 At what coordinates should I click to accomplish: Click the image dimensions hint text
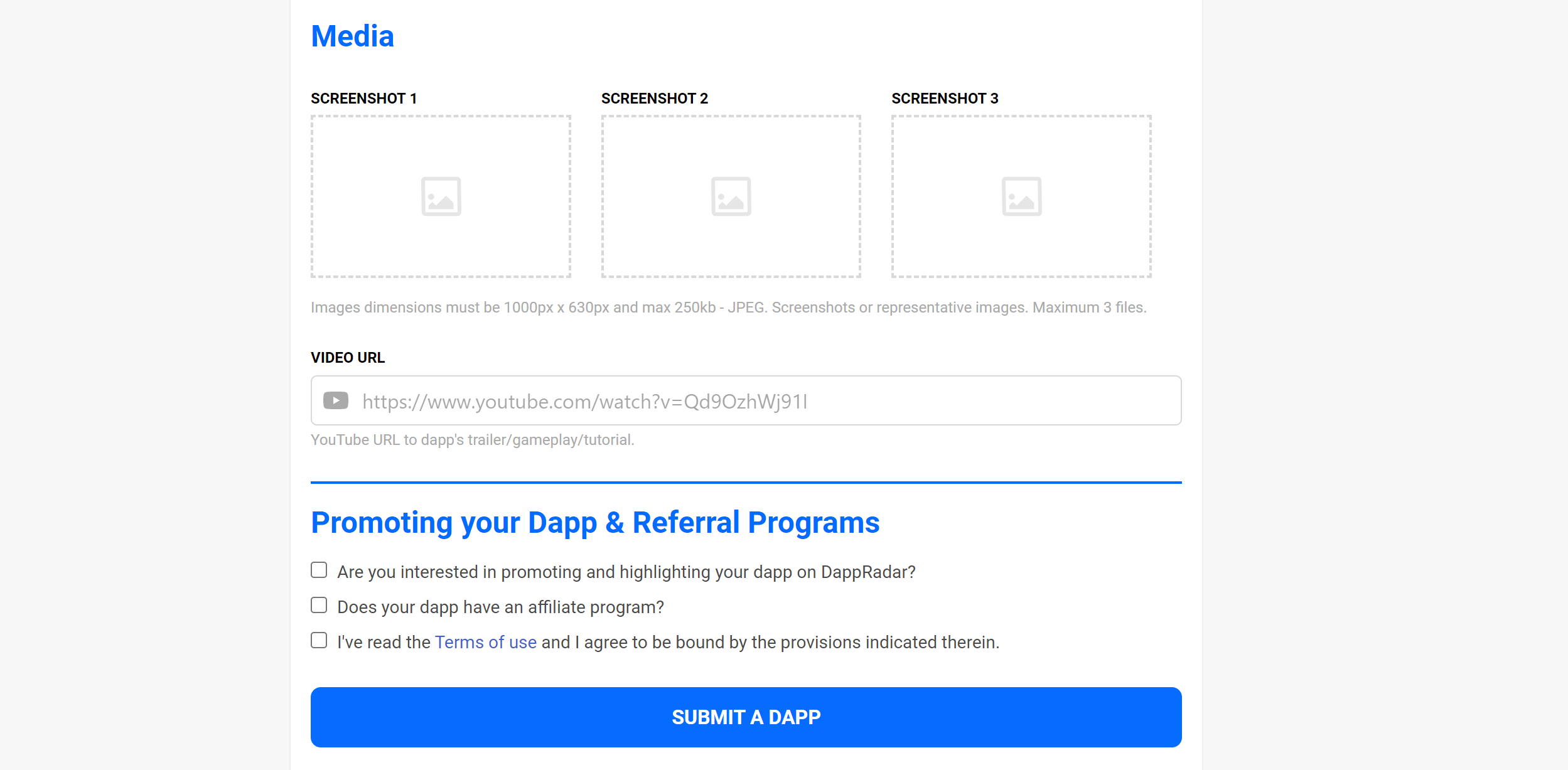(728, 307)
